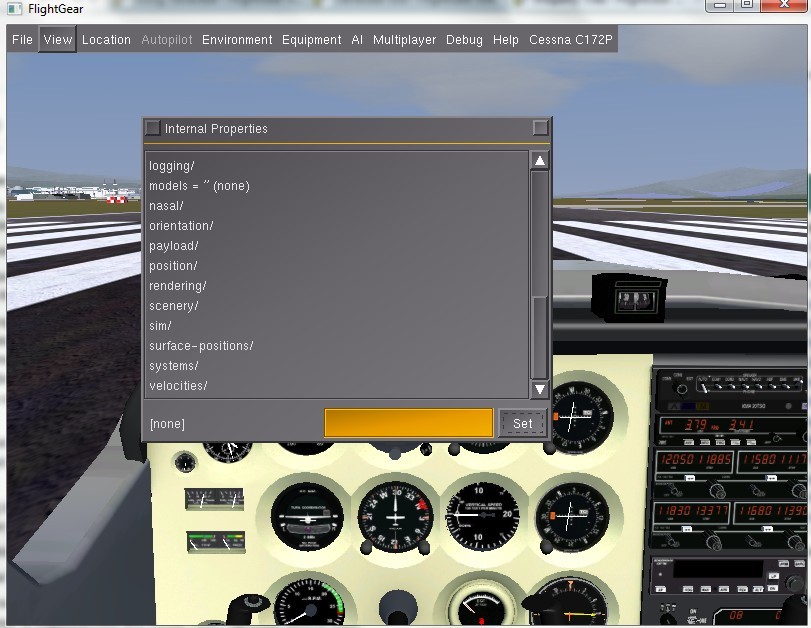Open the AI menu
Viewport: 811px width, 628px height.
(x=357, y=40)
